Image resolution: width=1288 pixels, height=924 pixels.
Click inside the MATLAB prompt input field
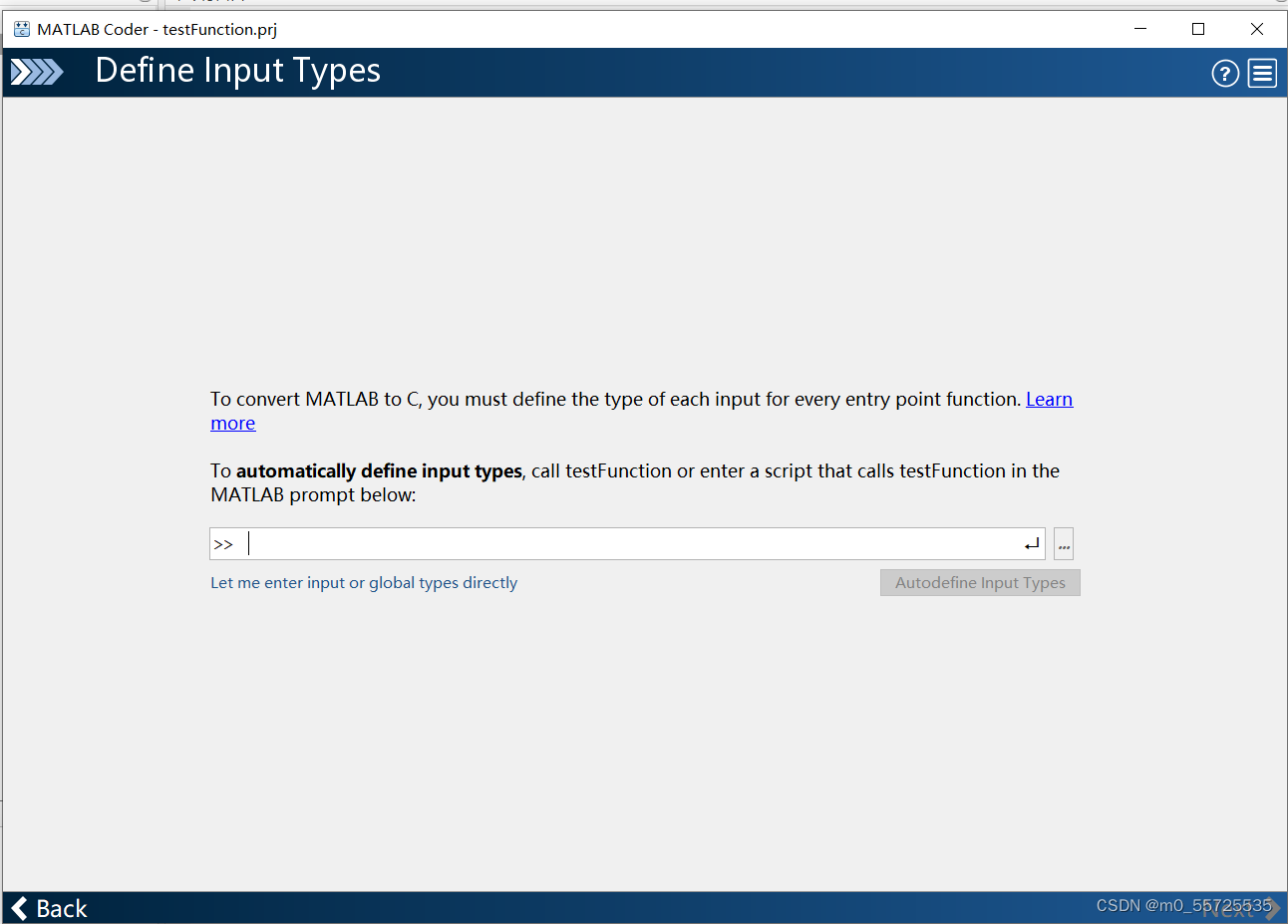598,543
